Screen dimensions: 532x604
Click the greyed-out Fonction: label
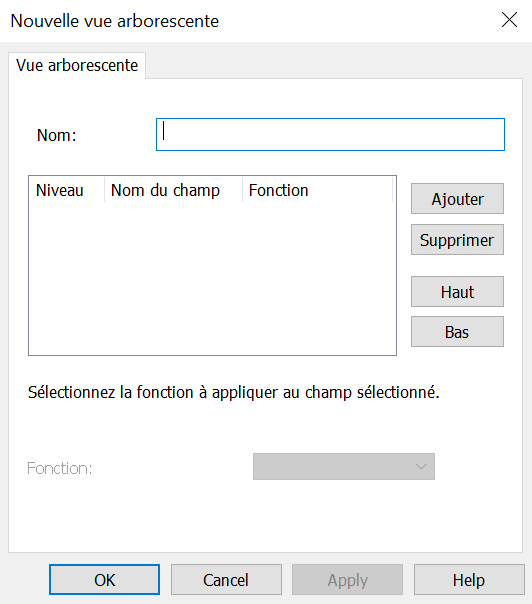pyautogui.click(x=60, y=468)
